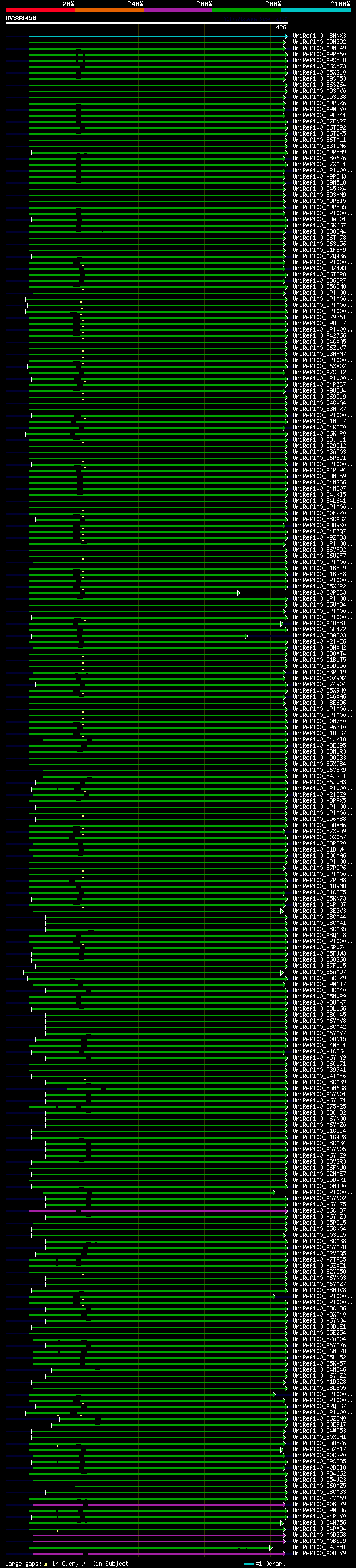
Task: Select hit UniRef100_A9NQ49
Action: tap(319, 48)
